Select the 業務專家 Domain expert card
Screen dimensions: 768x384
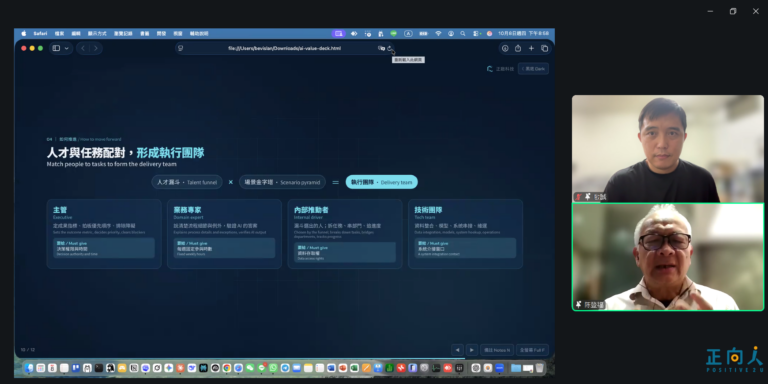coord(224,234)
